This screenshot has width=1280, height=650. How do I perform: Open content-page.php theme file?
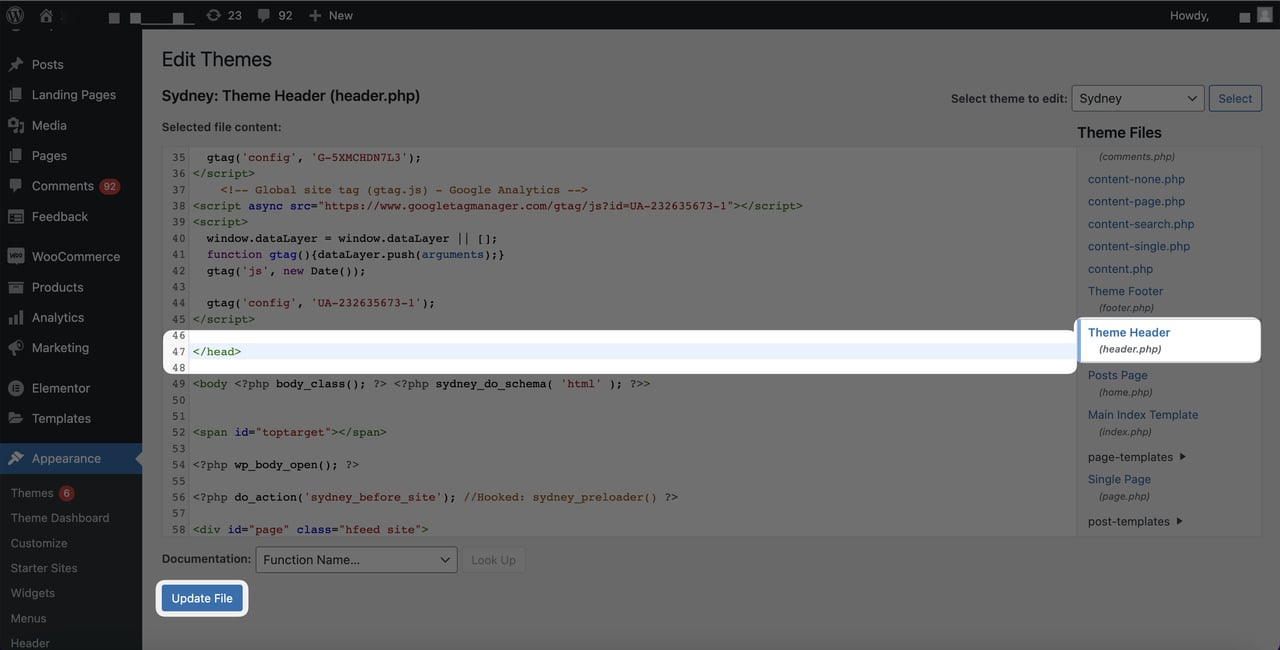pos(1136,201)
